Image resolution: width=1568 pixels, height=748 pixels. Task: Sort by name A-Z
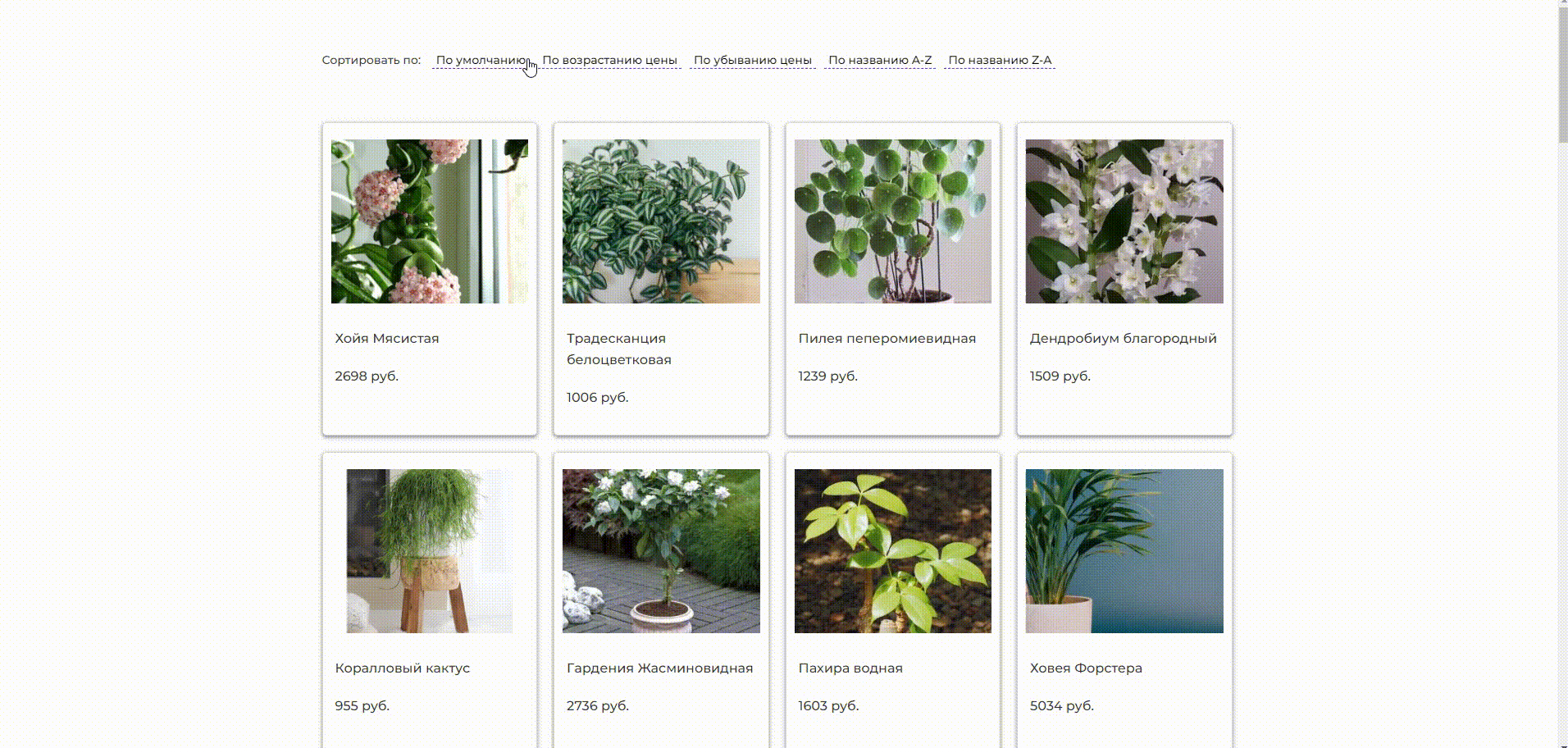[x=880, y=60]
